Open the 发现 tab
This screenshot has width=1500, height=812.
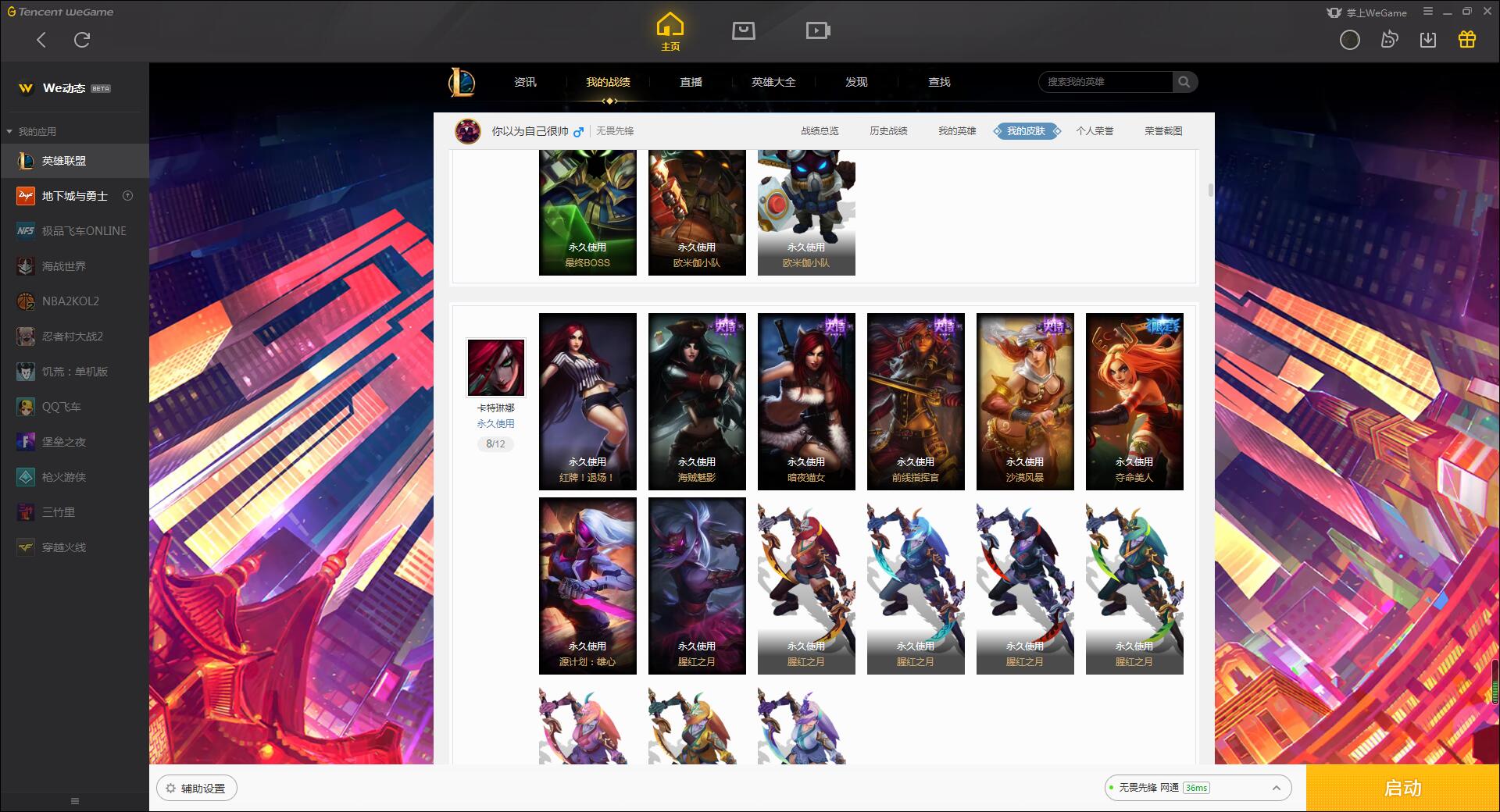pyautogui.click(x=856, y=82)
